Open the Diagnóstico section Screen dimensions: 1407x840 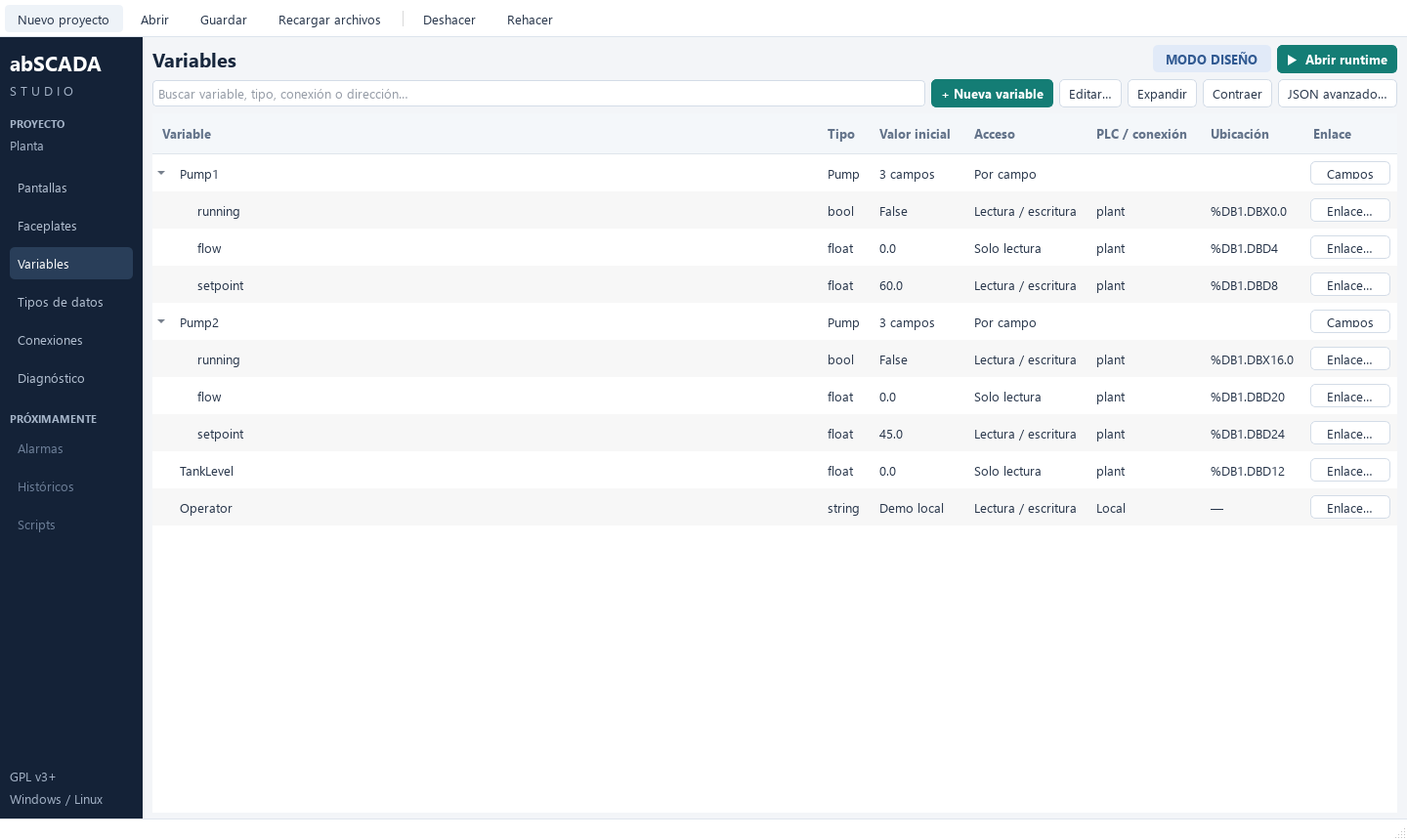pos(71,378)
